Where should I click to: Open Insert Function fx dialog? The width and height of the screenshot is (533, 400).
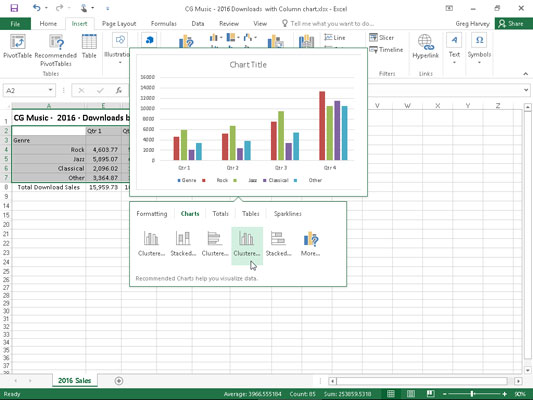[118, 90]
